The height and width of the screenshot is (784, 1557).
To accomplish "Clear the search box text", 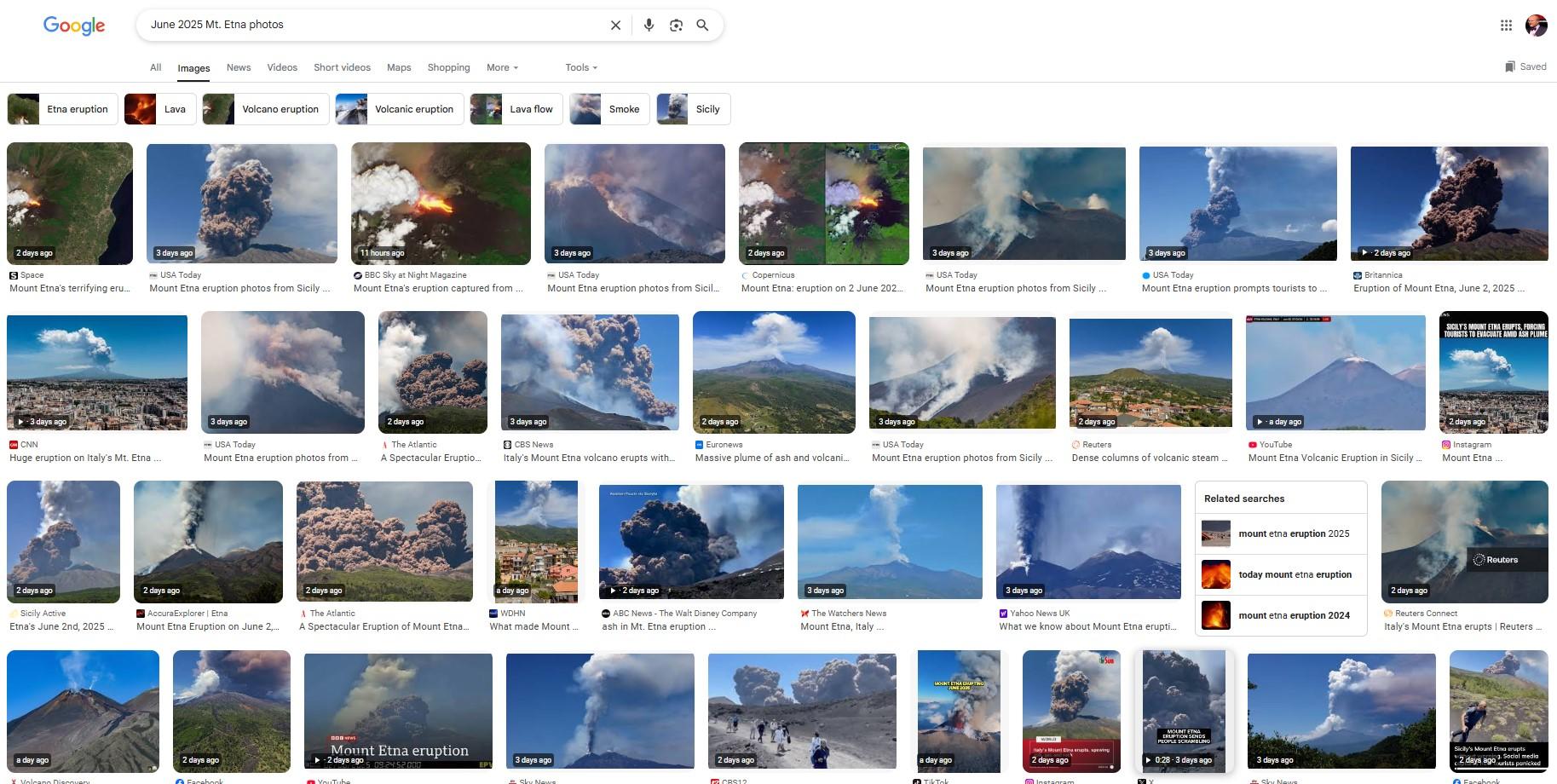I will [615, 26].
